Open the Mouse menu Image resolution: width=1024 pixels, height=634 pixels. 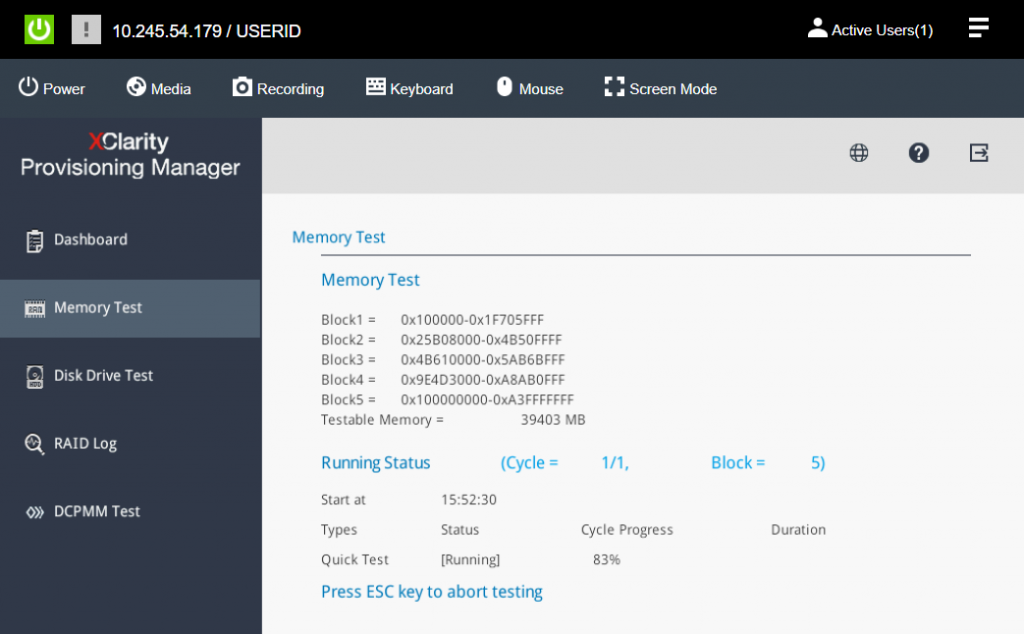(x=530, y=88)
